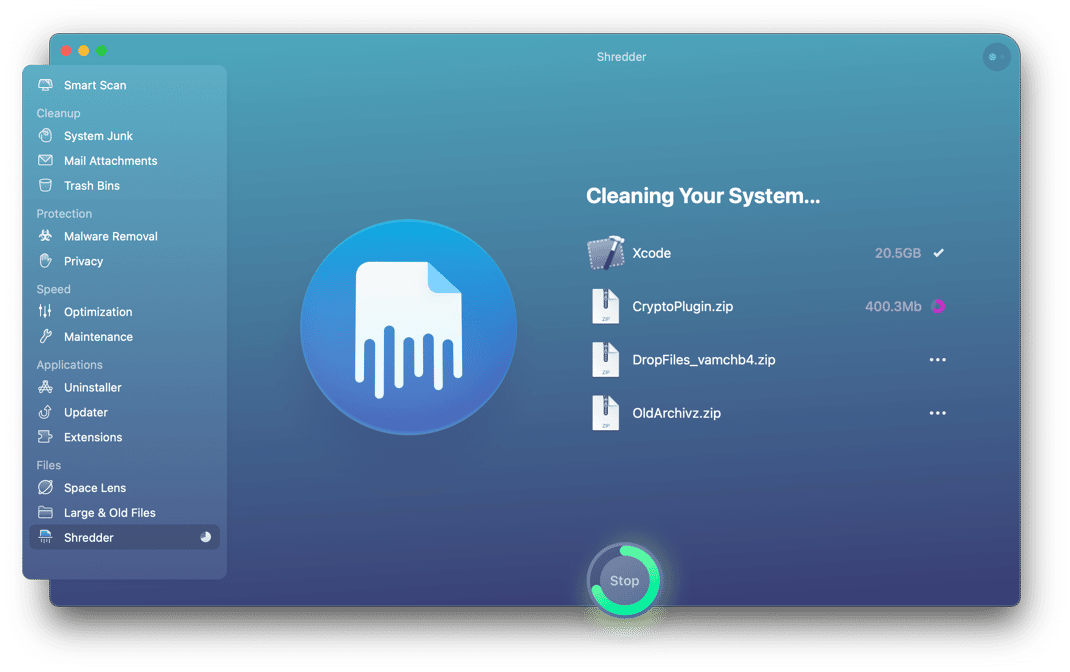Screen dimensions: 1070x672
Task: Switch to Malware Removal
Action: (x=125, y=236)
